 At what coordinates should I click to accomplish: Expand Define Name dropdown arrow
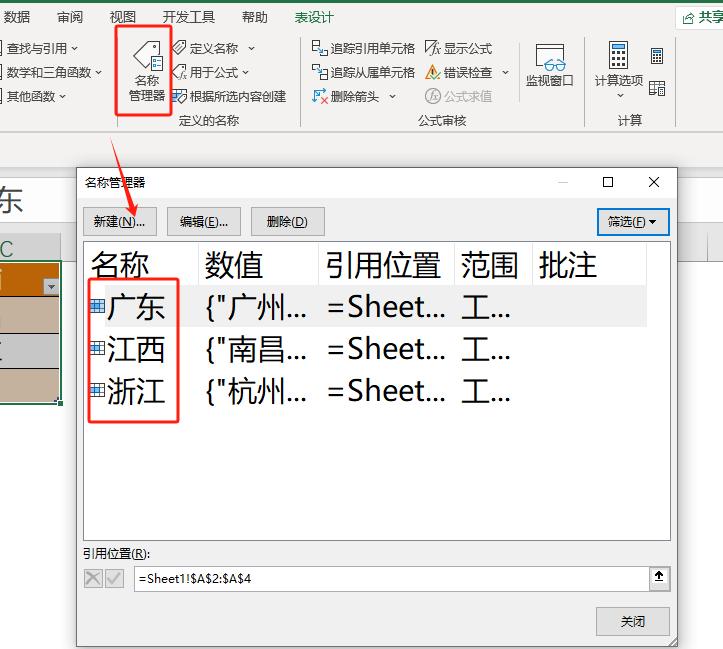pyautogui.click(x=251, y=48)
